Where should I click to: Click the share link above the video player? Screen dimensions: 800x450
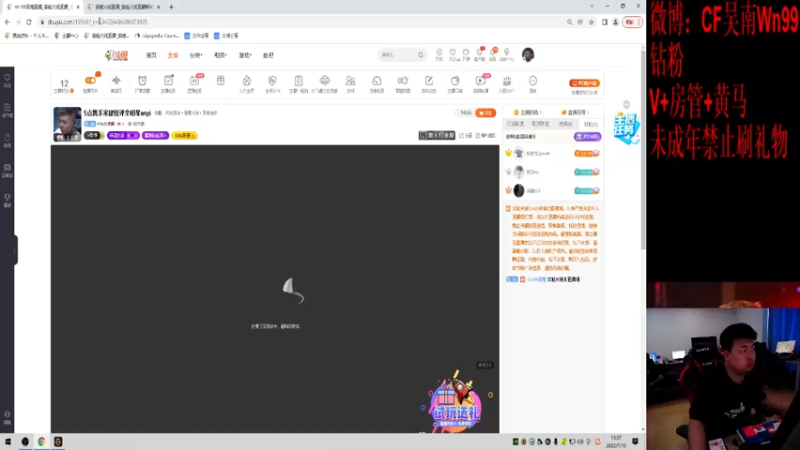pyautogui.click(x=466, y=136)
